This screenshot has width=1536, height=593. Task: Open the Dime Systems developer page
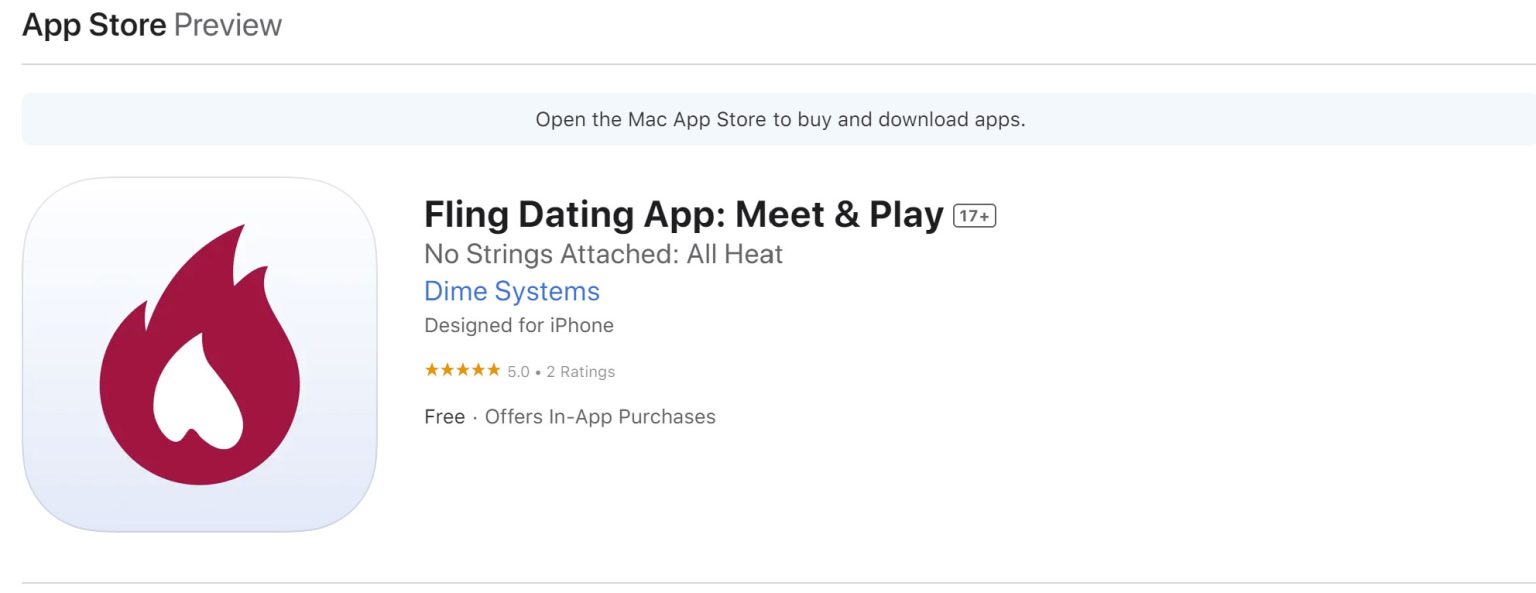[511, 291]
